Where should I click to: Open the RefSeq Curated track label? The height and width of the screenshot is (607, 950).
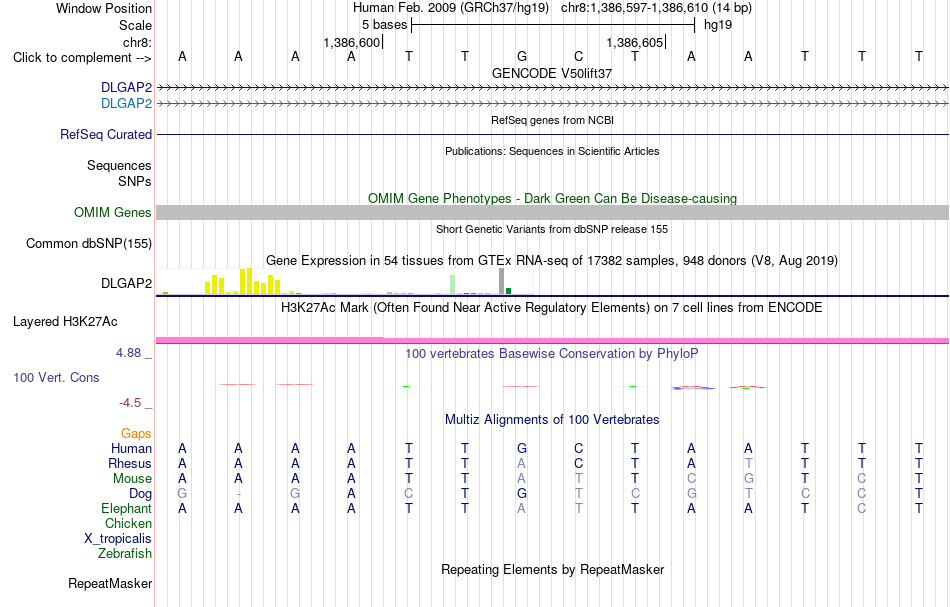(x=105, y=134)
